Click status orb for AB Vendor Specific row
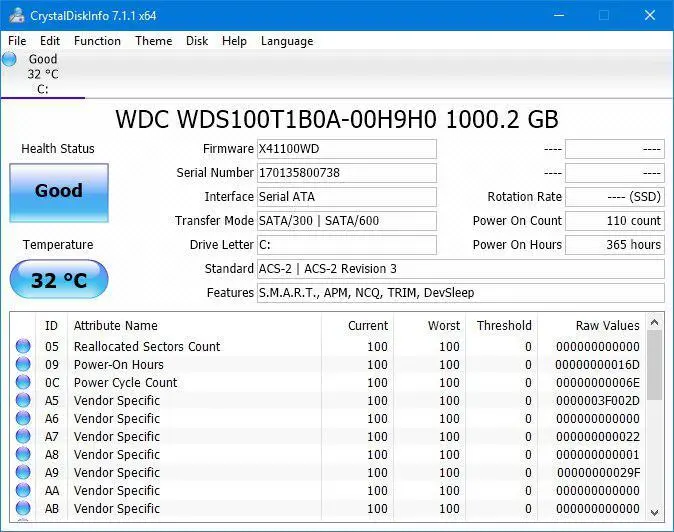674x532 pixels. click(x=23, y=509)
